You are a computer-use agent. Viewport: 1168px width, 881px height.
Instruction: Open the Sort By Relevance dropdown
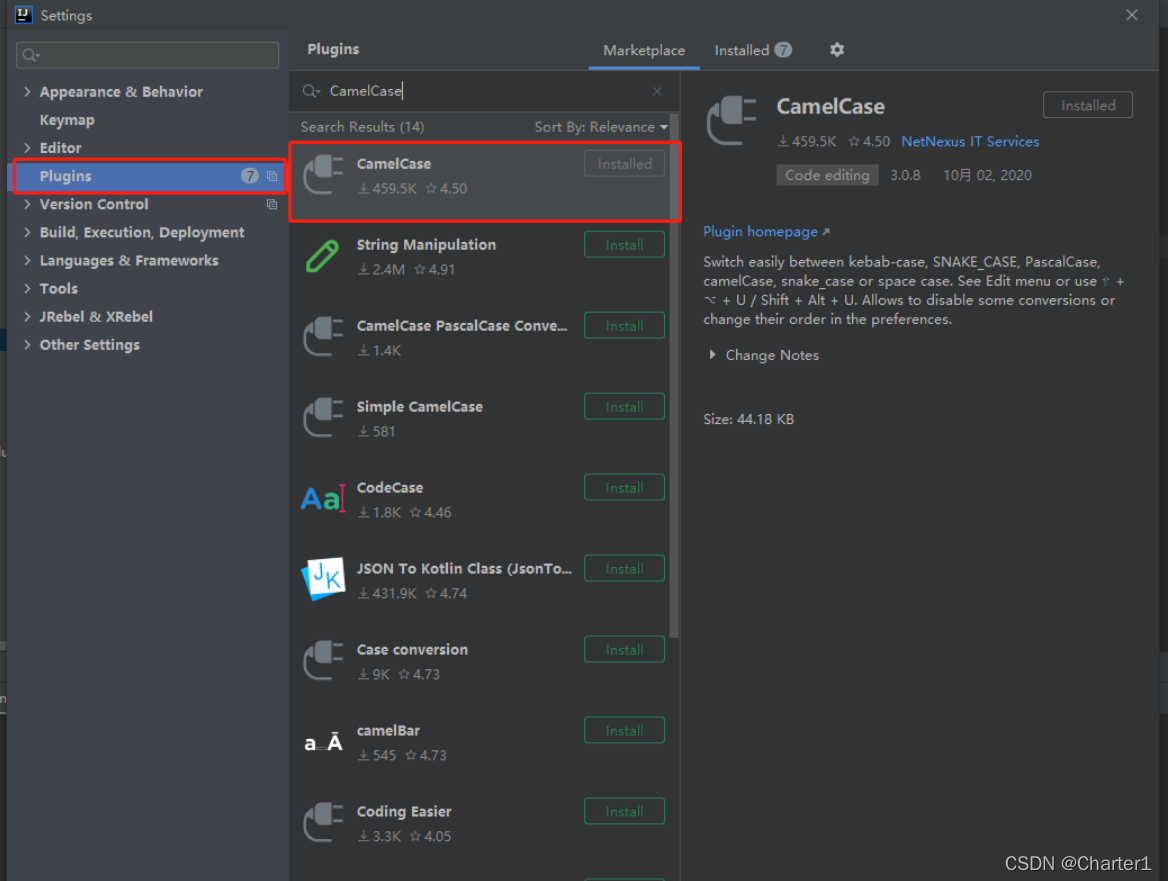click(601, 127)
